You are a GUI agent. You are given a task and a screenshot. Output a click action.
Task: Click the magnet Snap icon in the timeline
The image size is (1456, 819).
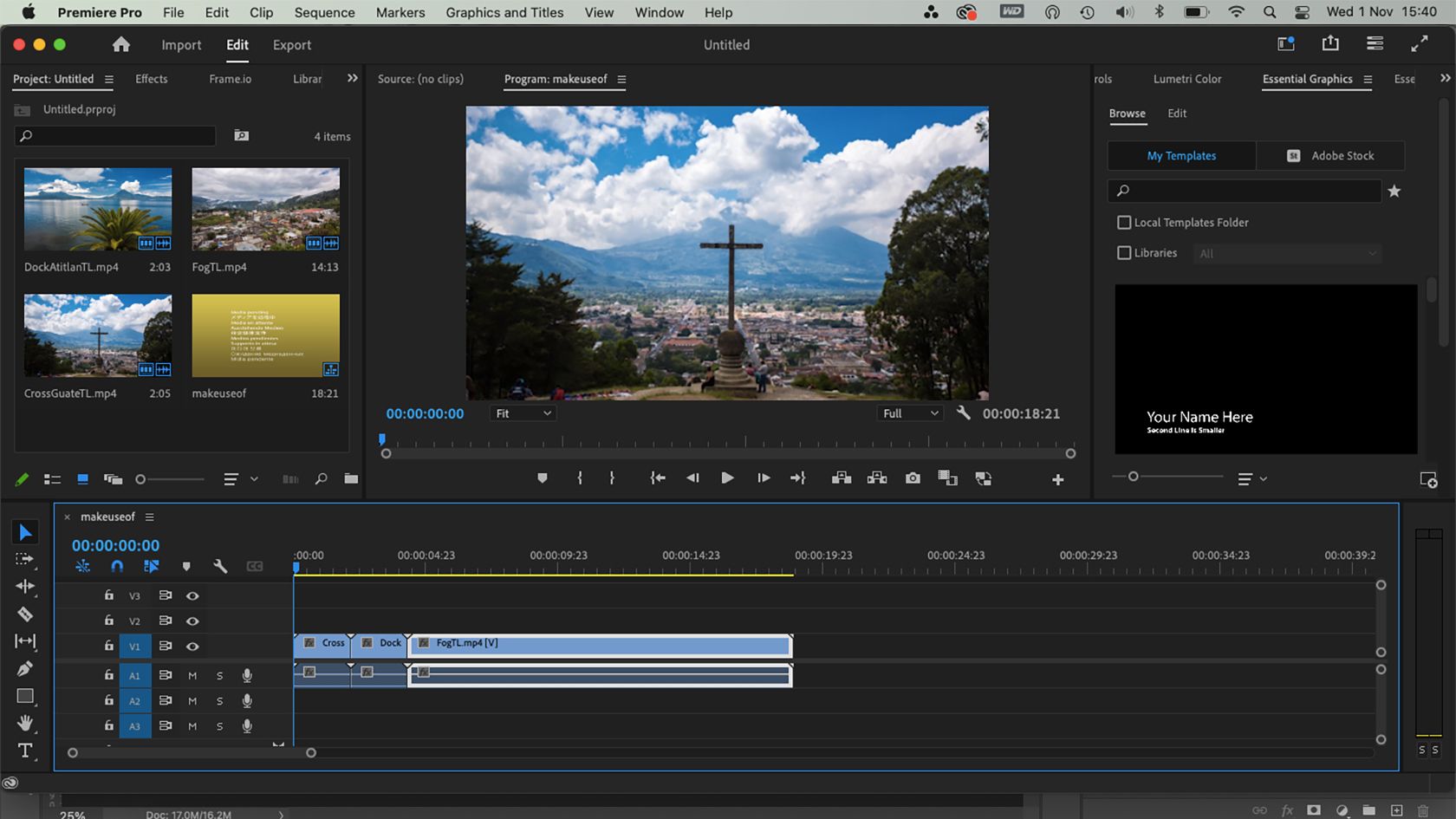117,566
